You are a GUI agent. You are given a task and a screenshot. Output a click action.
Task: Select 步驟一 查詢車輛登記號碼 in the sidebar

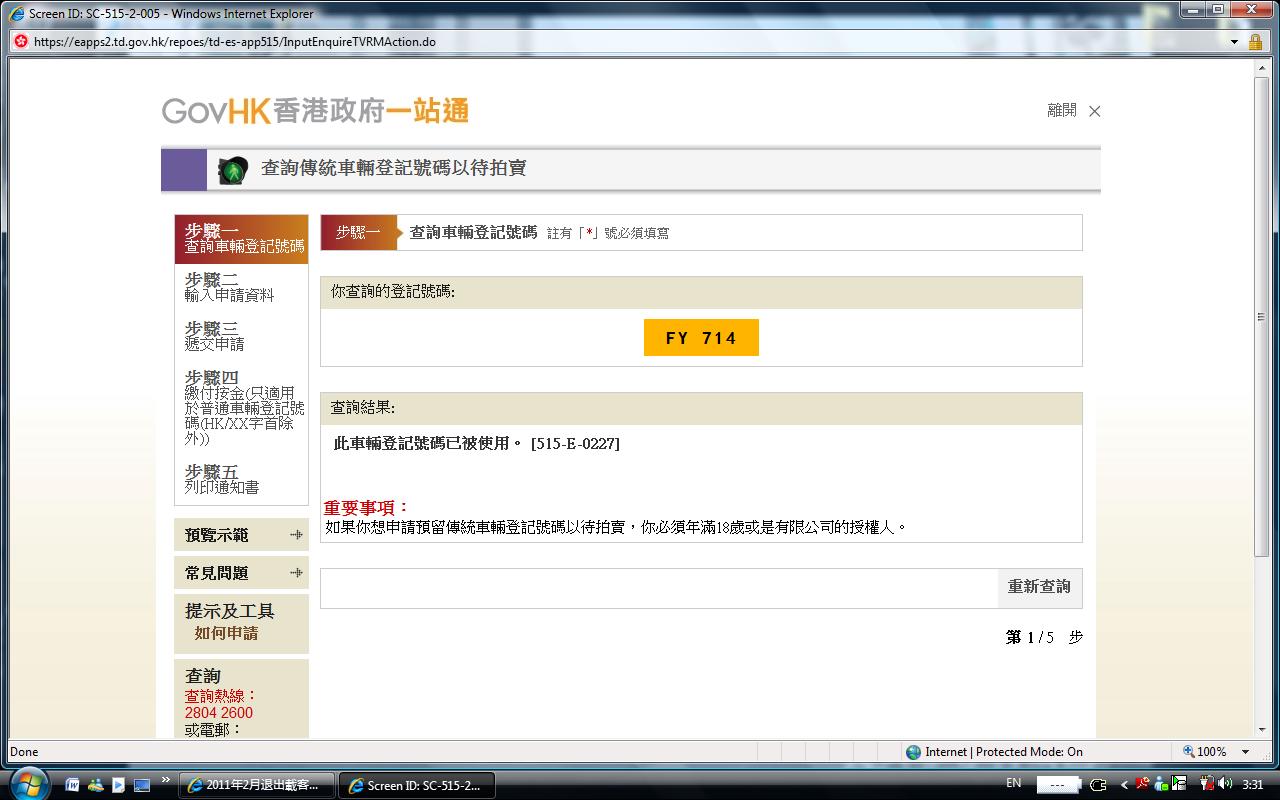tap(241, 239)
